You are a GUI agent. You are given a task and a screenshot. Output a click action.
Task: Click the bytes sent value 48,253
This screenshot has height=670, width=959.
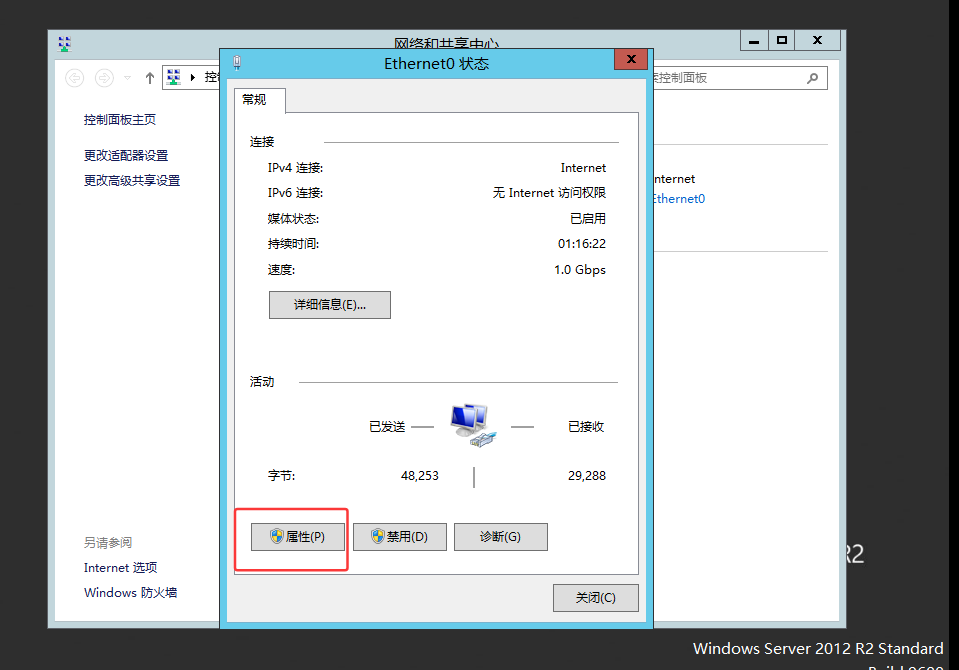(420, 476)
